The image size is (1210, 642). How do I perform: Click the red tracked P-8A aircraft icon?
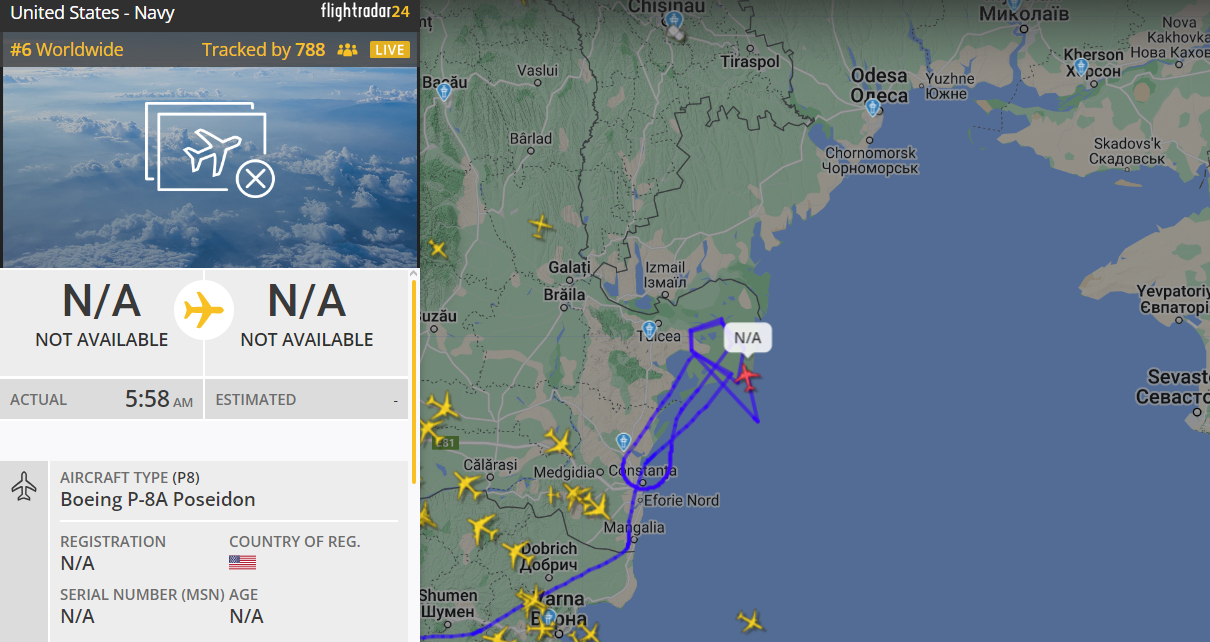pos(746,376)
